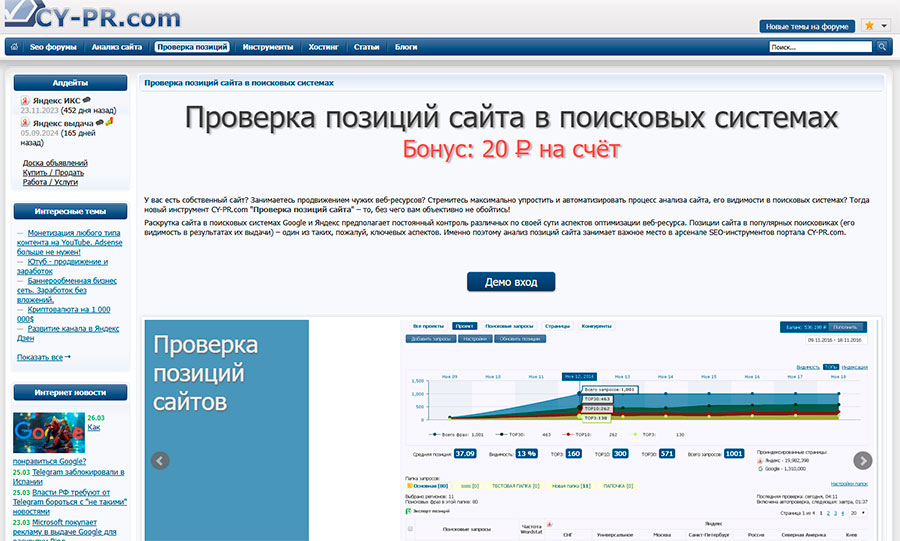
Task: Open Ютуб - продвижение и заработок topic
Action: (63, 266)
